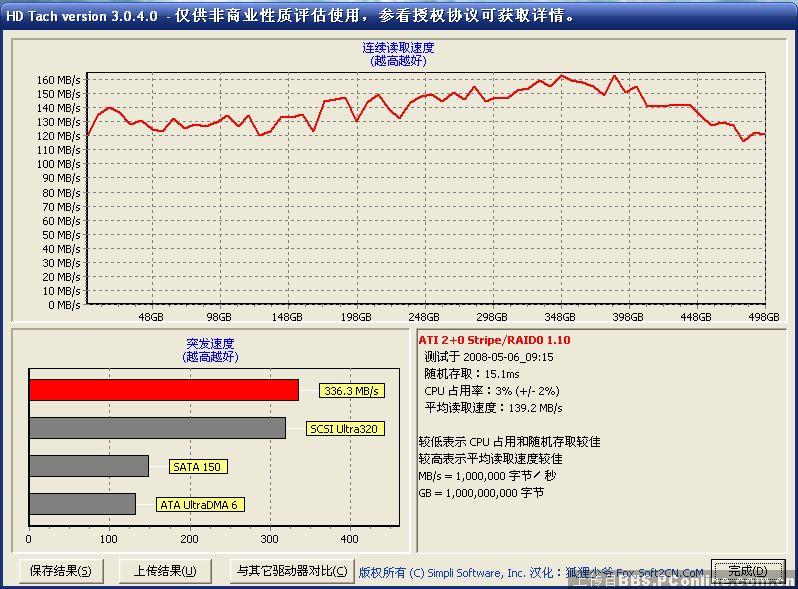This screenshot has height=589, width=798.
Task: Click the ATA UltraDMA 6 label
Action: pos(200,505)
